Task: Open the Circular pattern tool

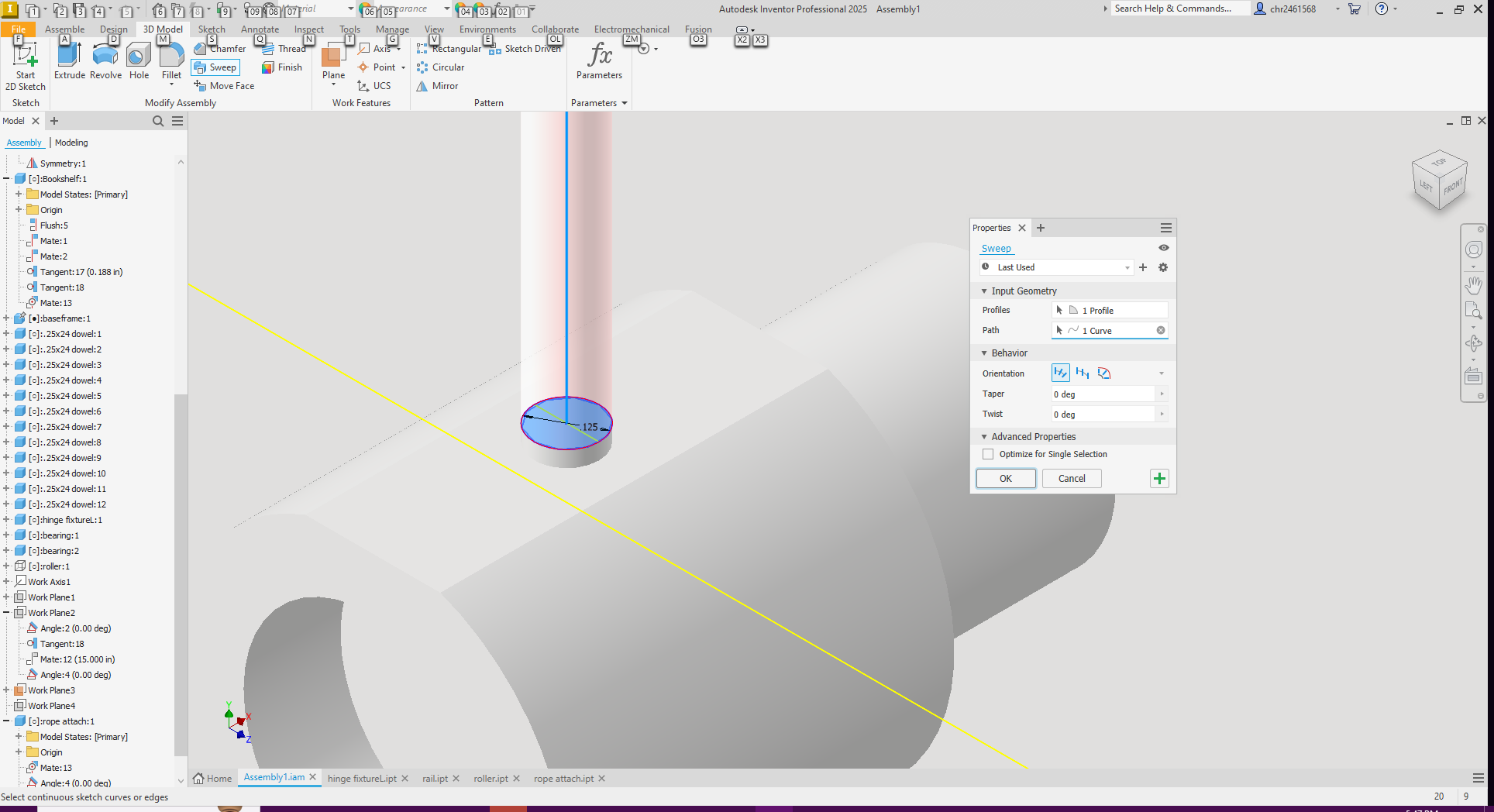Action: [x=441, y=67]
